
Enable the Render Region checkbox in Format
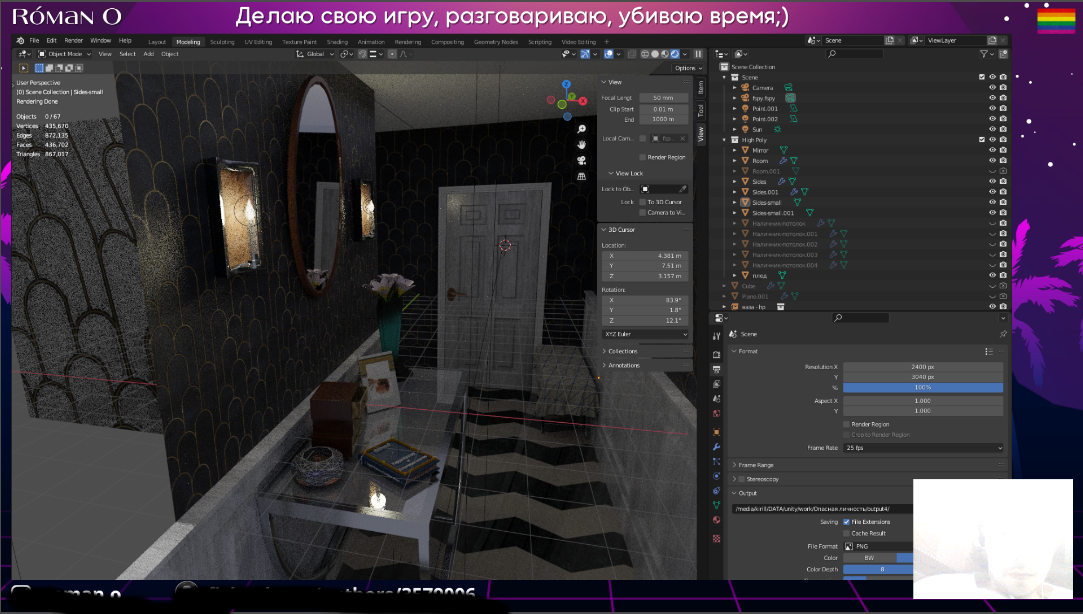tap(847, 424)
